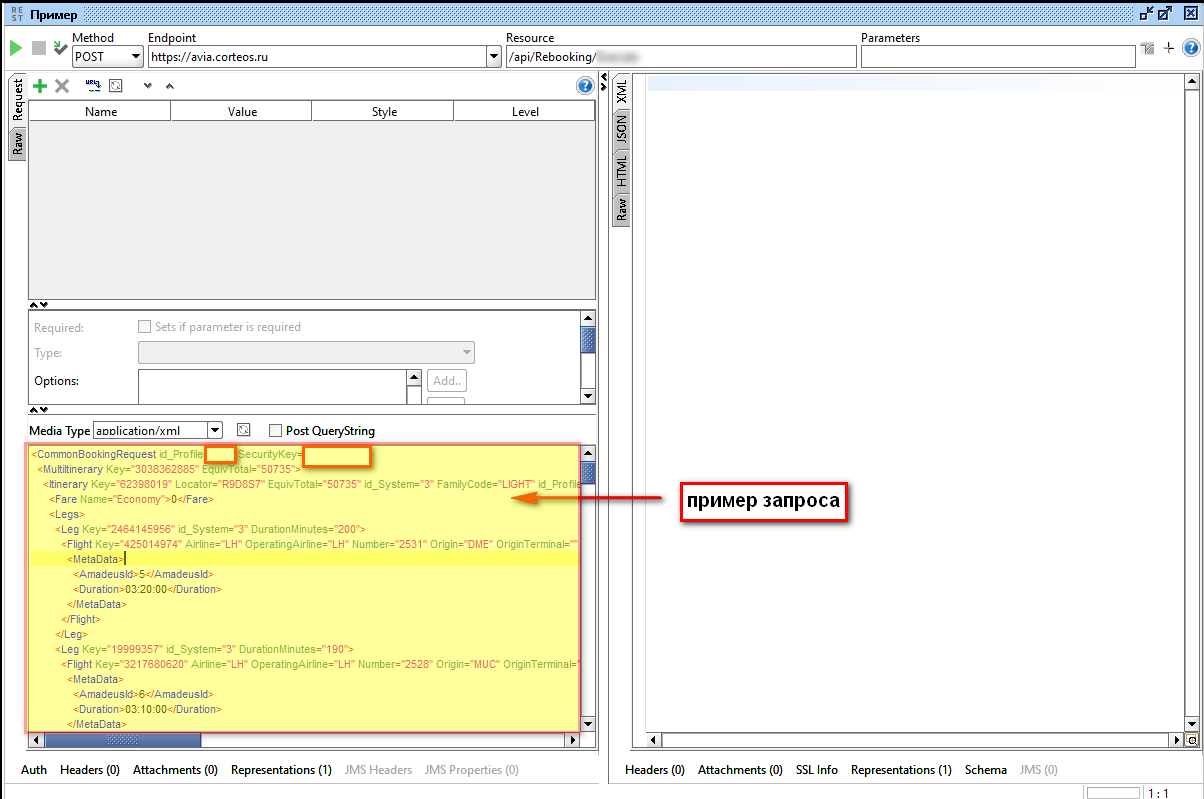Screen dimensions: 1204x799
Task: Click inside the Parameters input field
Action: tap(997, 57)
